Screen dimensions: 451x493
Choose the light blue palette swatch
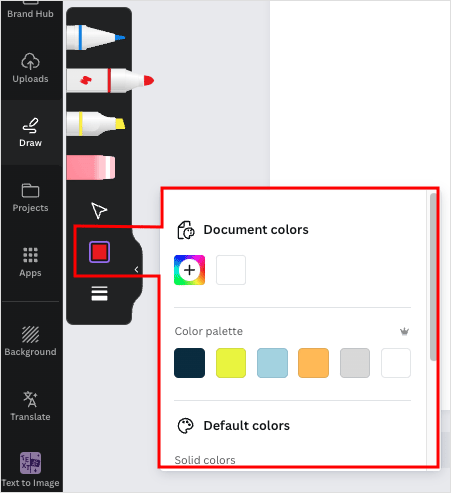point(272,363)
